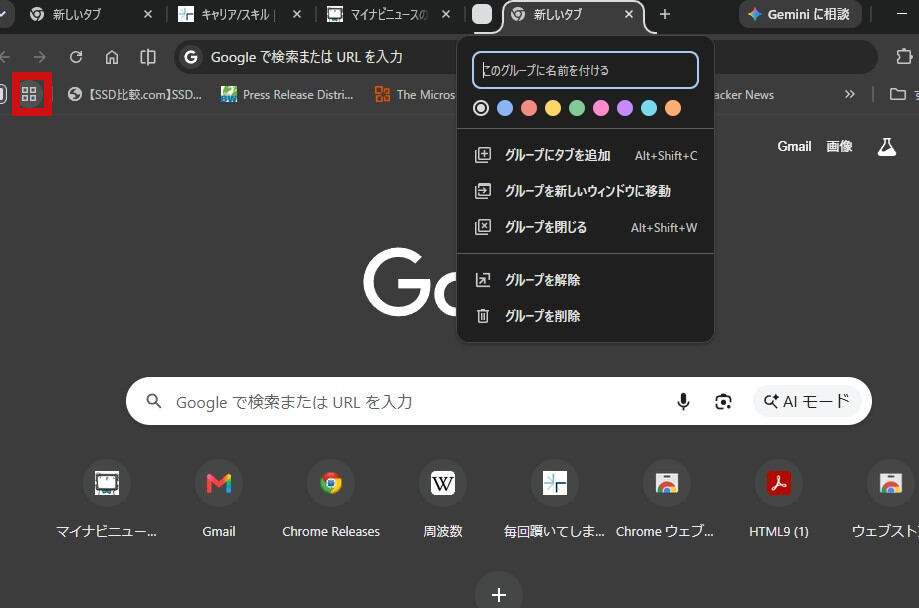Screen dimensions: 919x608
Task: Choose the yellow group color
Action: (x=553, y=108)
